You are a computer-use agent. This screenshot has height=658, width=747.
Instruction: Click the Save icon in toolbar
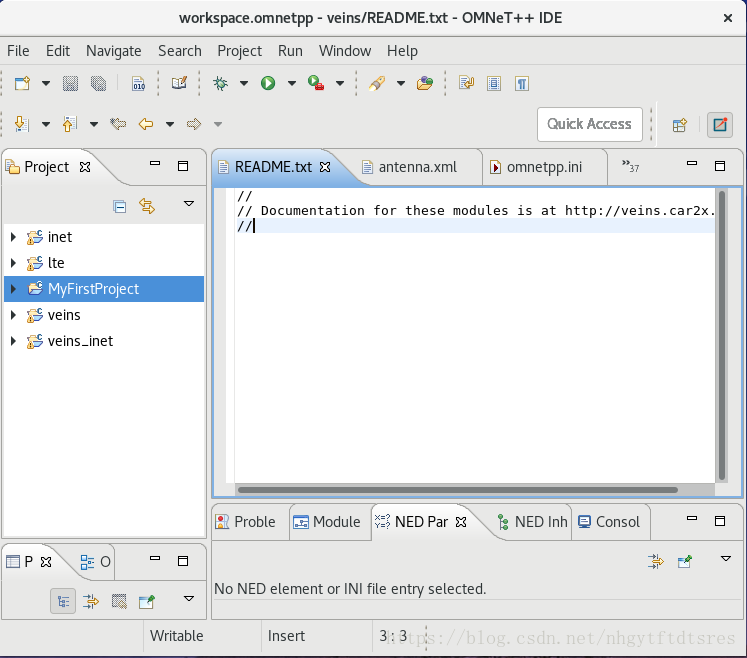coord(70,83)
